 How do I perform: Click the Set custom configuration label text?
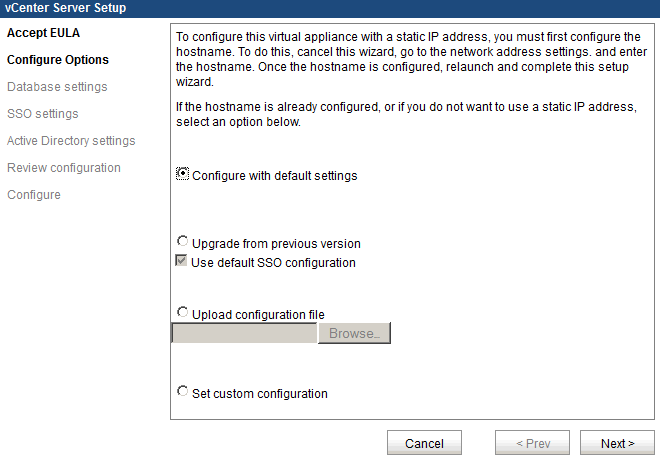tap(259, 394)
